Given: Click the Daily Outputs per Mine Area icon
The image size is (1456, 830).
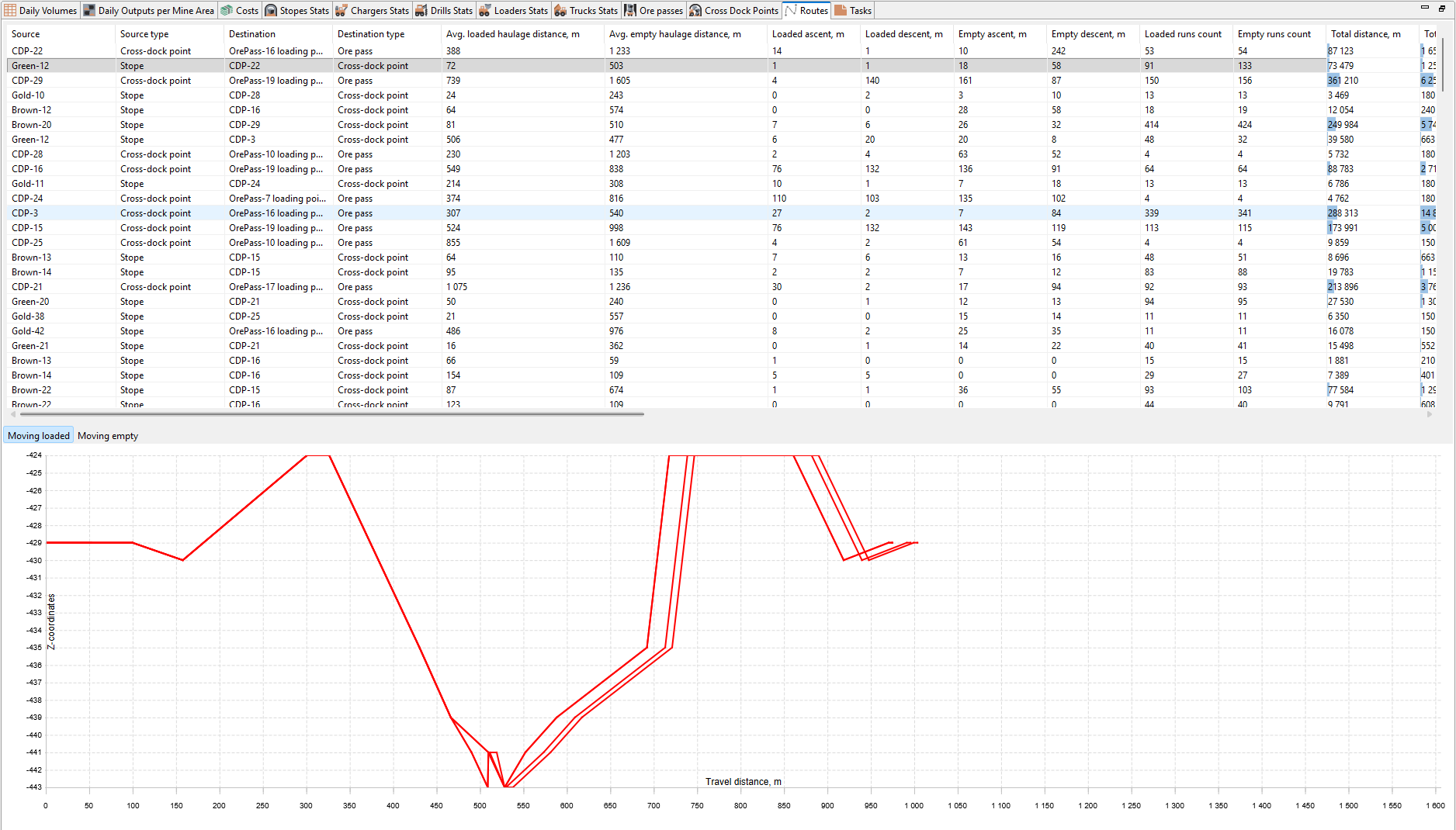Looking at the screenshot, I should click(x=89, y=10).
